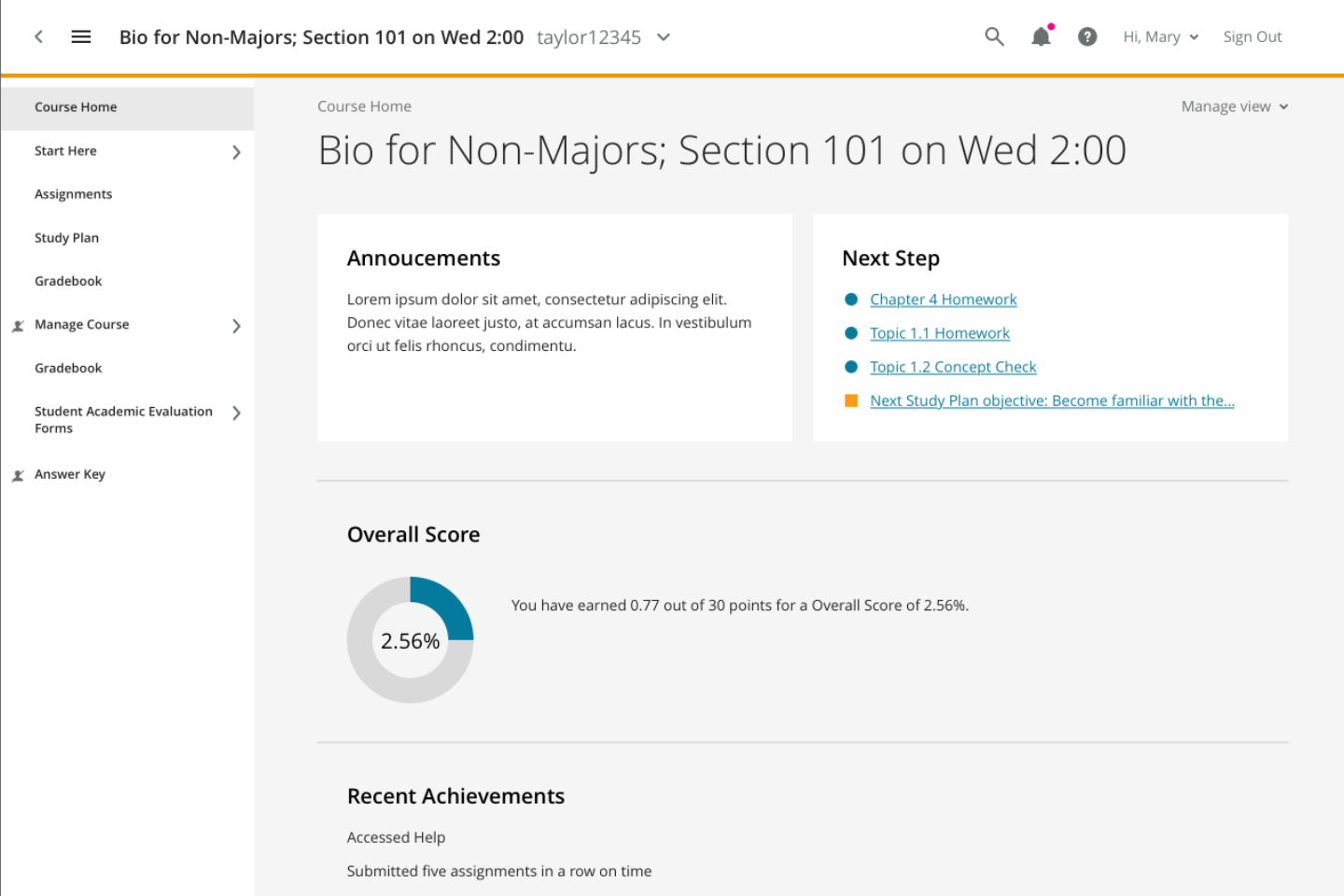Click the back arrow icon in header
The height and width of the screenshot is (896, 1344).
pyautogui.click(x=38, y=36)
